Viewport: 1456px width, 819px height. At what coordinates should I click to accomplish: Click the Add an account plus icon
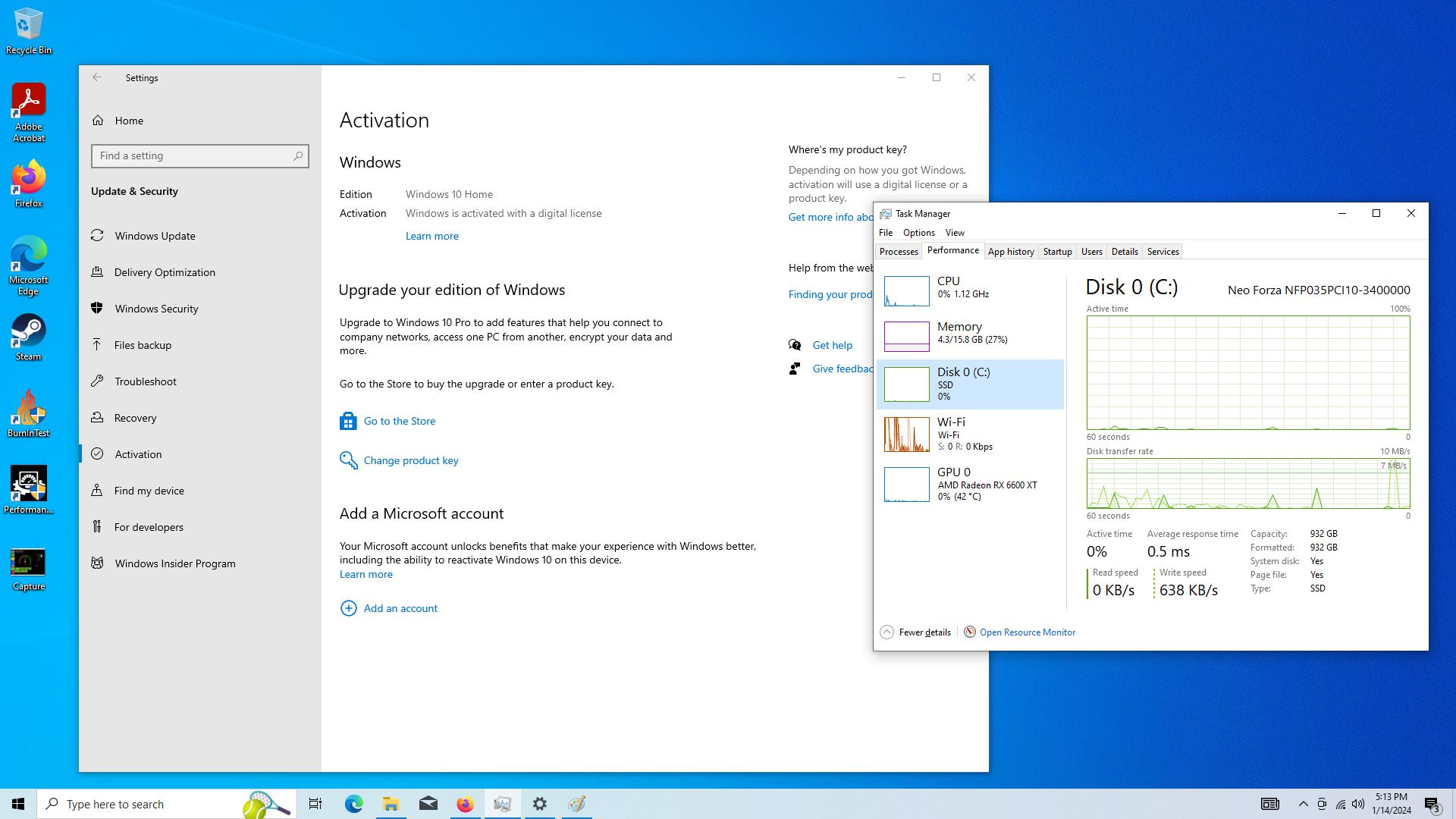348,608
